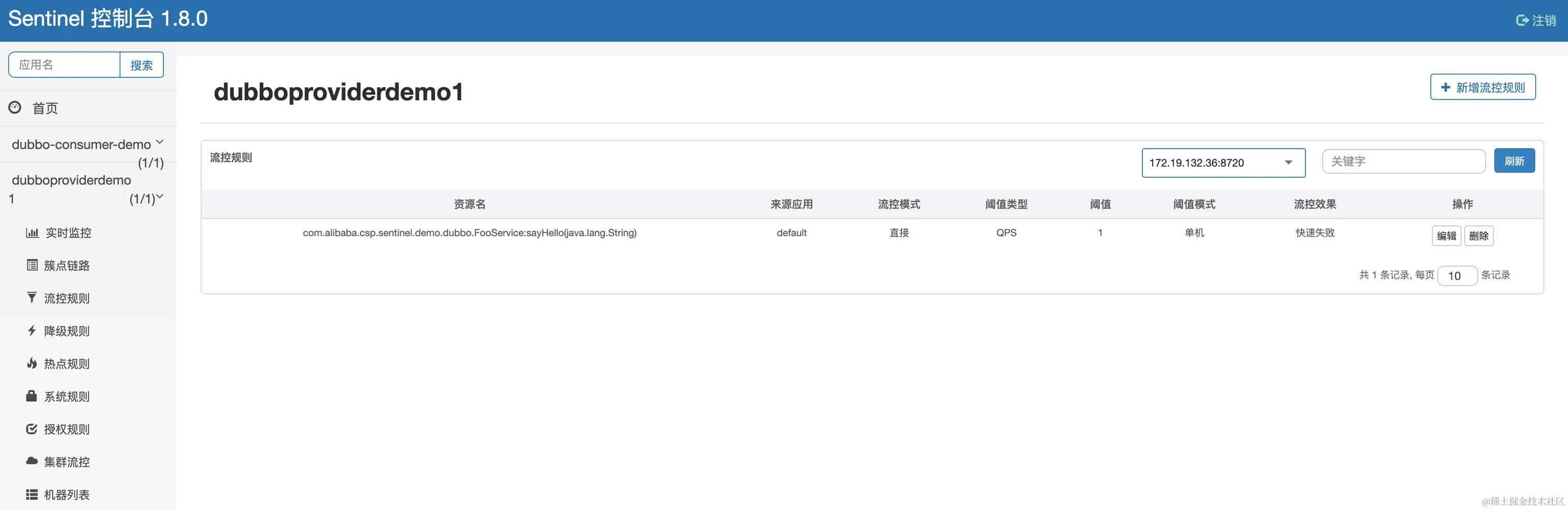
Task: Click the 阈值模式 column header
Action: point(1194,204)
